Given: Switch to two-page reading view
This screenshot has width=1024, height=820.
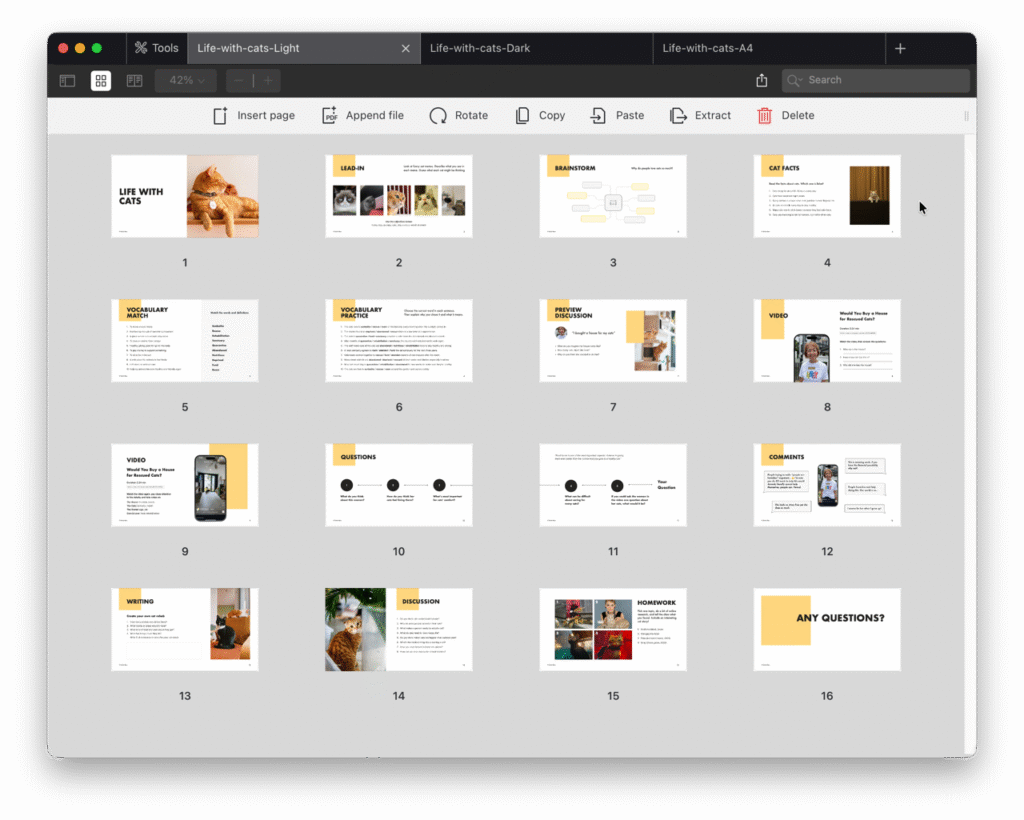Looking at the screenshot, I should [x=134, y=81].
